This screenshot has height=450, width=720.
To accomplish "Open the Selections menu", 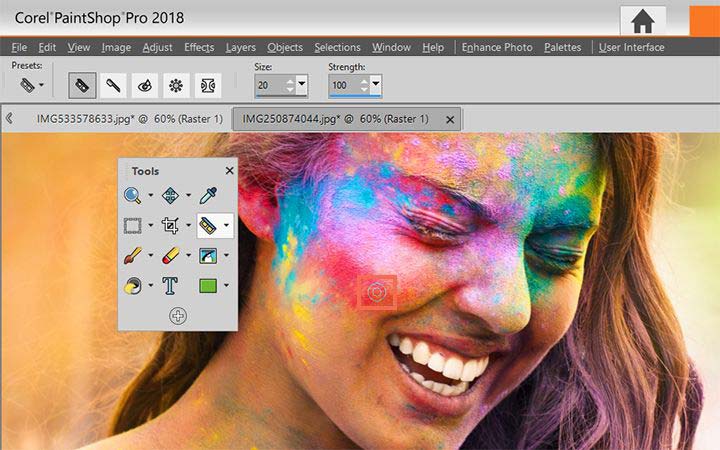I will click(338, 47).
